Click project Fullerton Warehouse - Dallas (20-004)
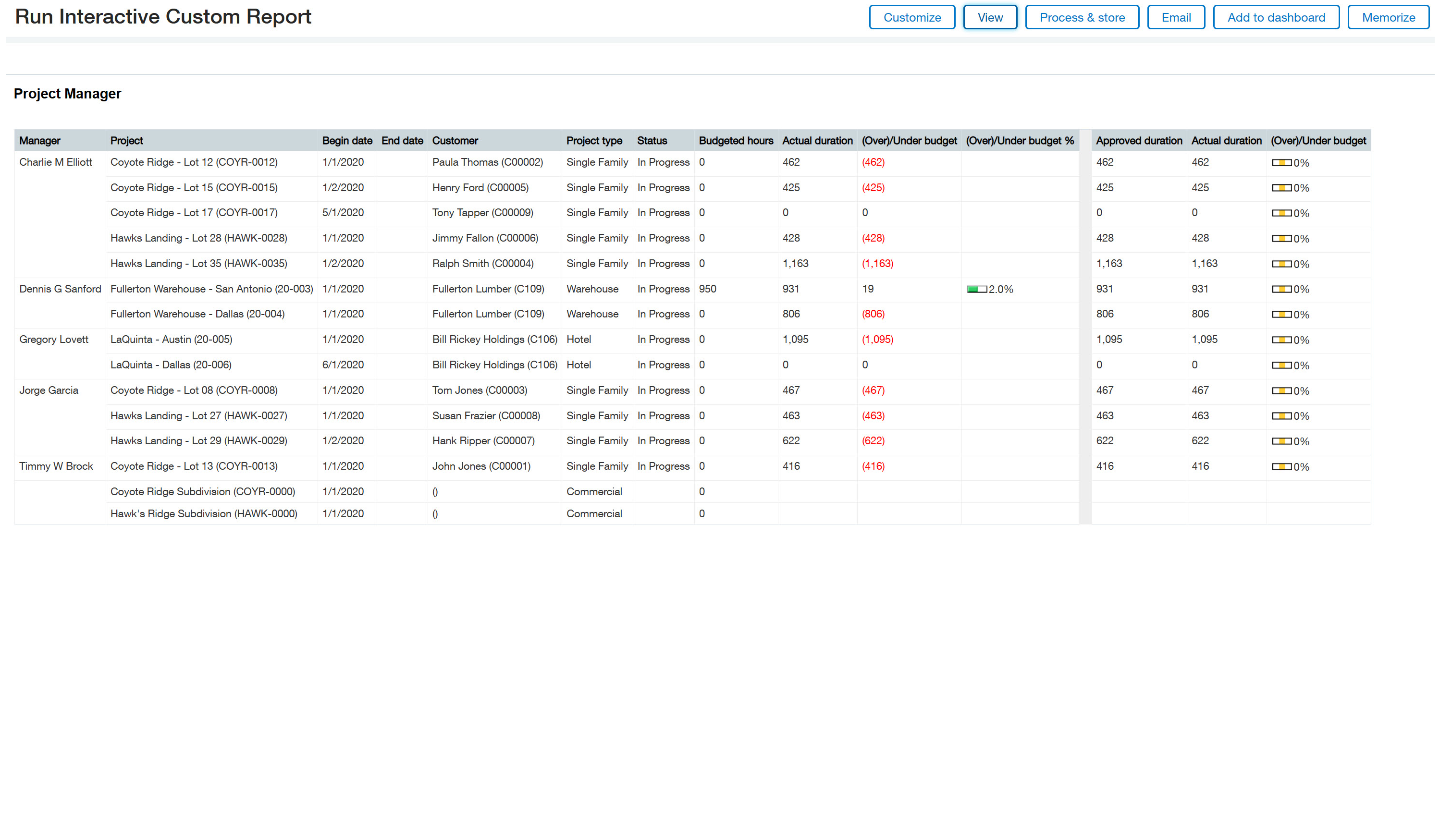 [197, 314]
